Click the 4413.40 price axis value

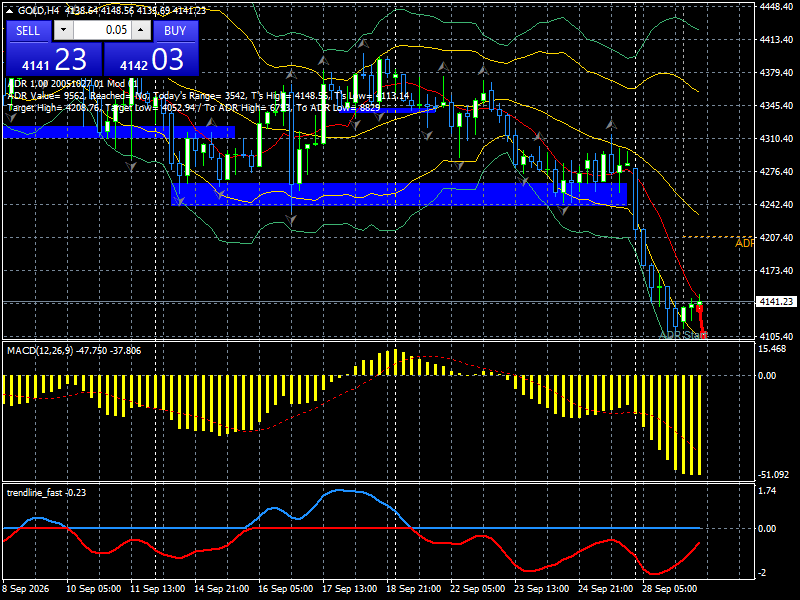[776, 39]
